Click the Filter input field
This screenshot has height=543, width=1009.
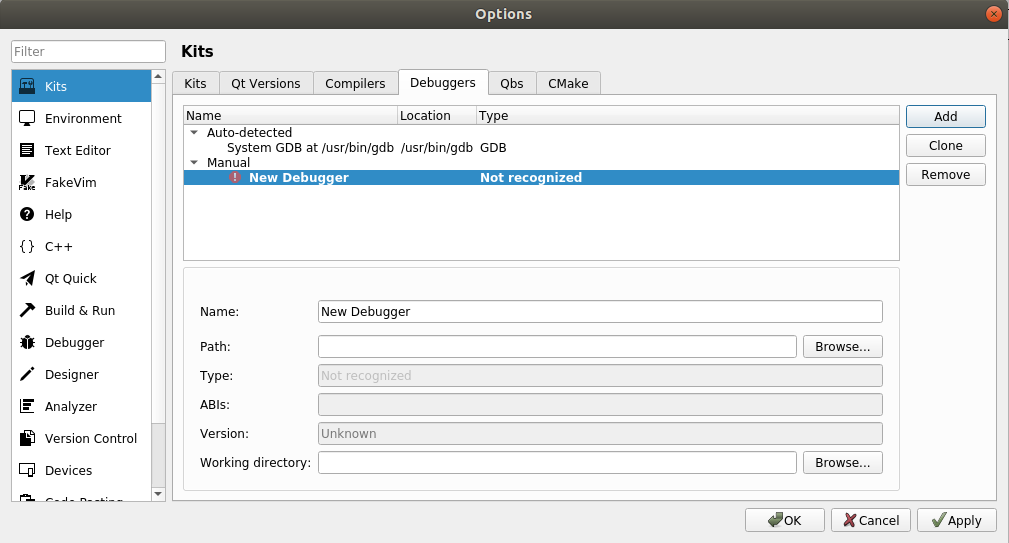(88, 52)
